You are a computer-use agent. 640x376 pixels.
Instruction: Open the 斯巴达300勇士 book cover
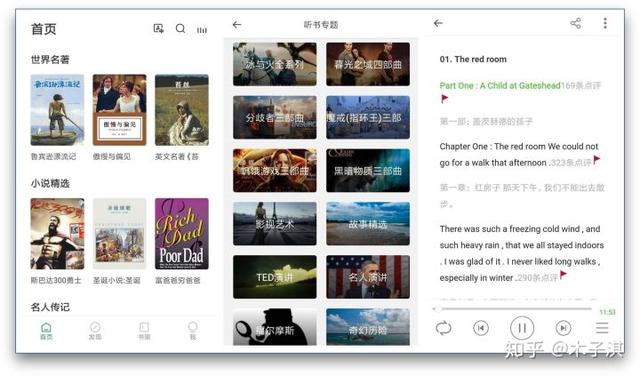pos(57,234)
